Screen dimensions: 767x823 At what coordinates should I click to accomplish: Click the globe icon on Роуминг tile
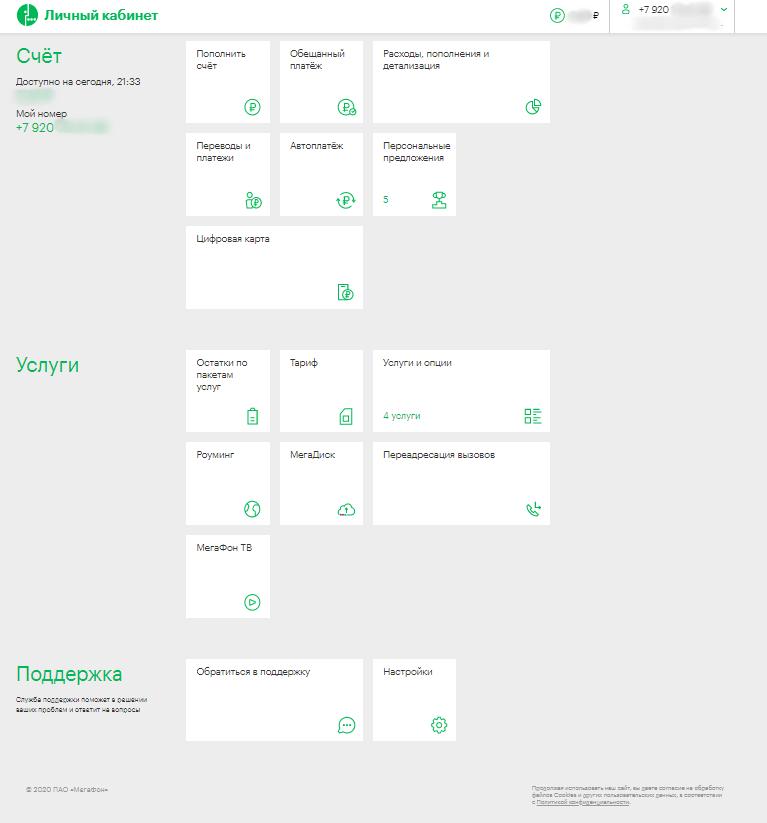coord(252,509)
